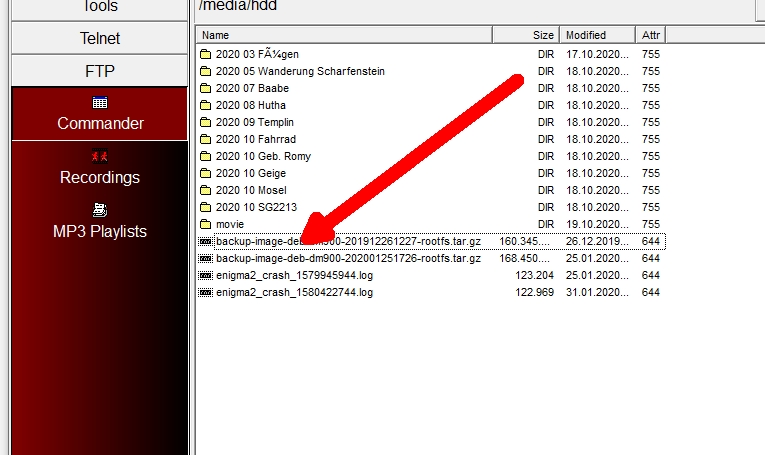Sort by the Modified column header
This screenshot has height=455, width=765.
597,35
